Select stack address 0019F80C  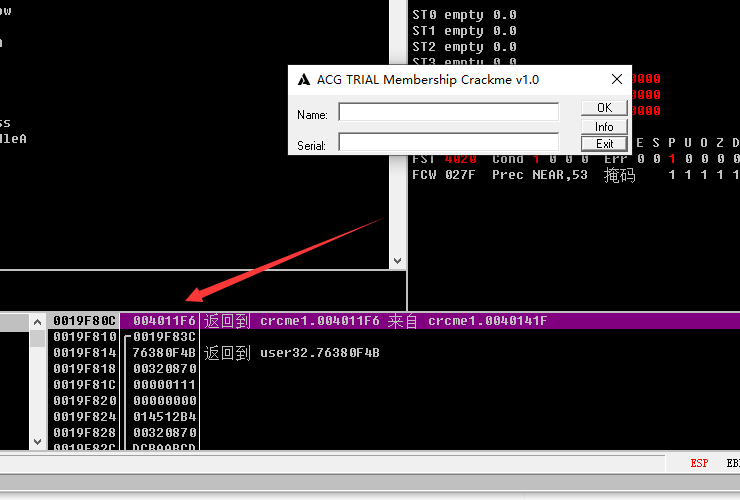(x=85, y=321)
